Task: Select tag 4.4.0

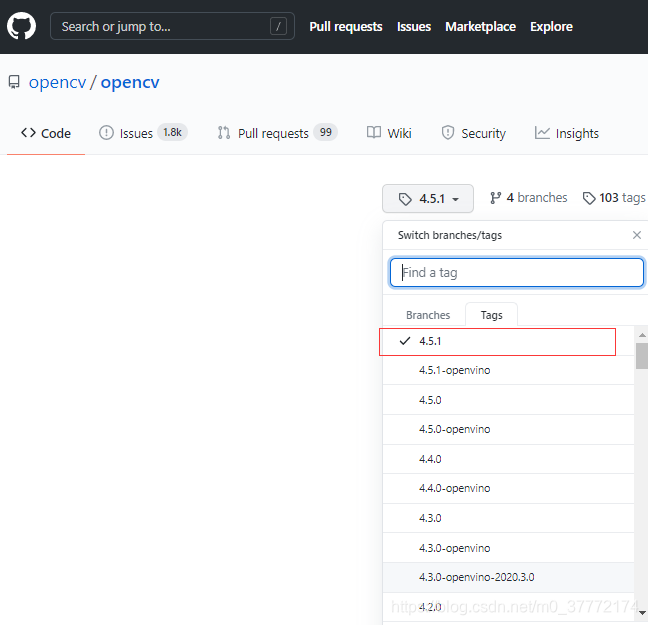Action: [x=508, y=459]
